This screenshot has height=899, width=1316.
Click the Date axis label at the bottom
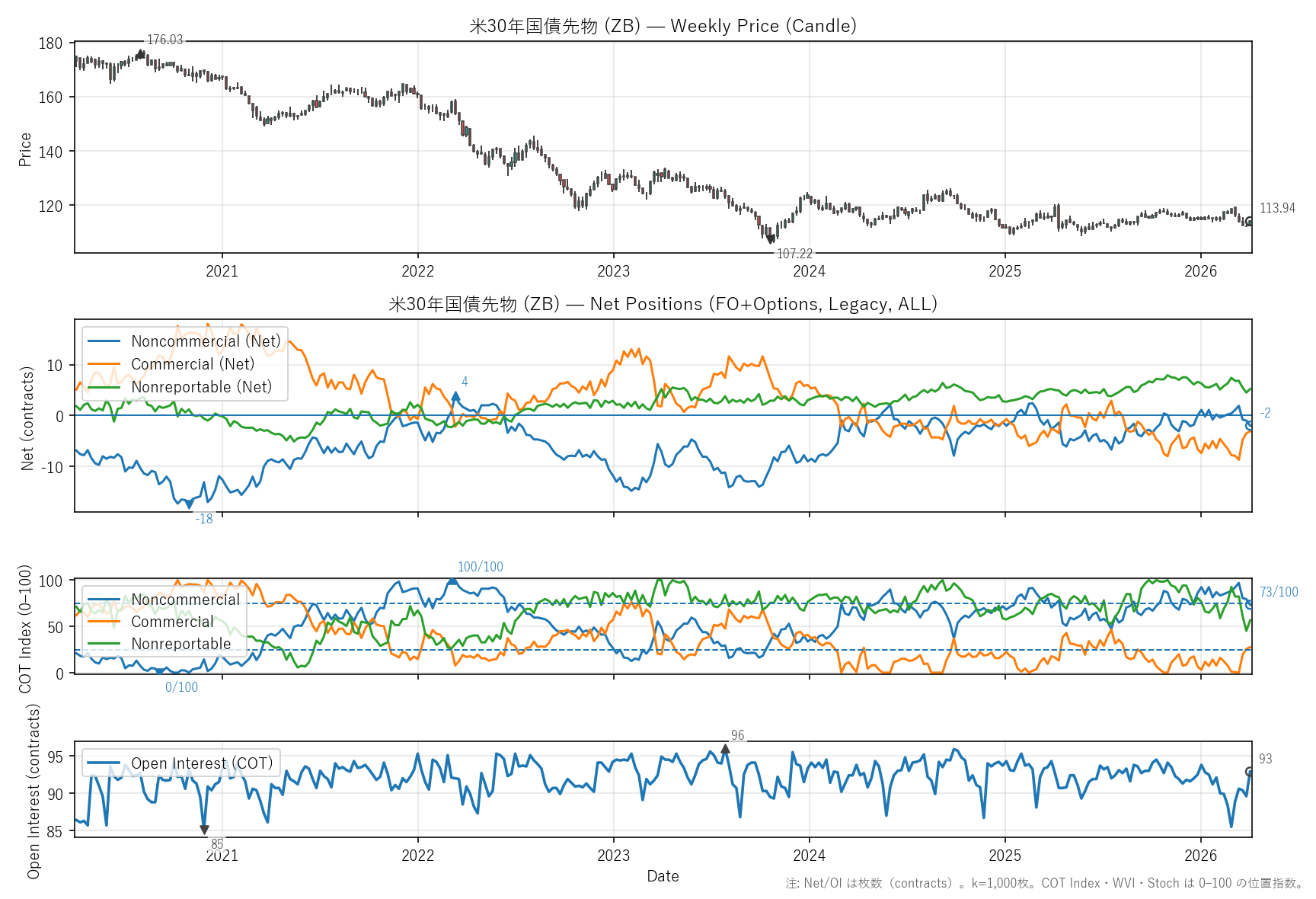(x=663, y=876)
